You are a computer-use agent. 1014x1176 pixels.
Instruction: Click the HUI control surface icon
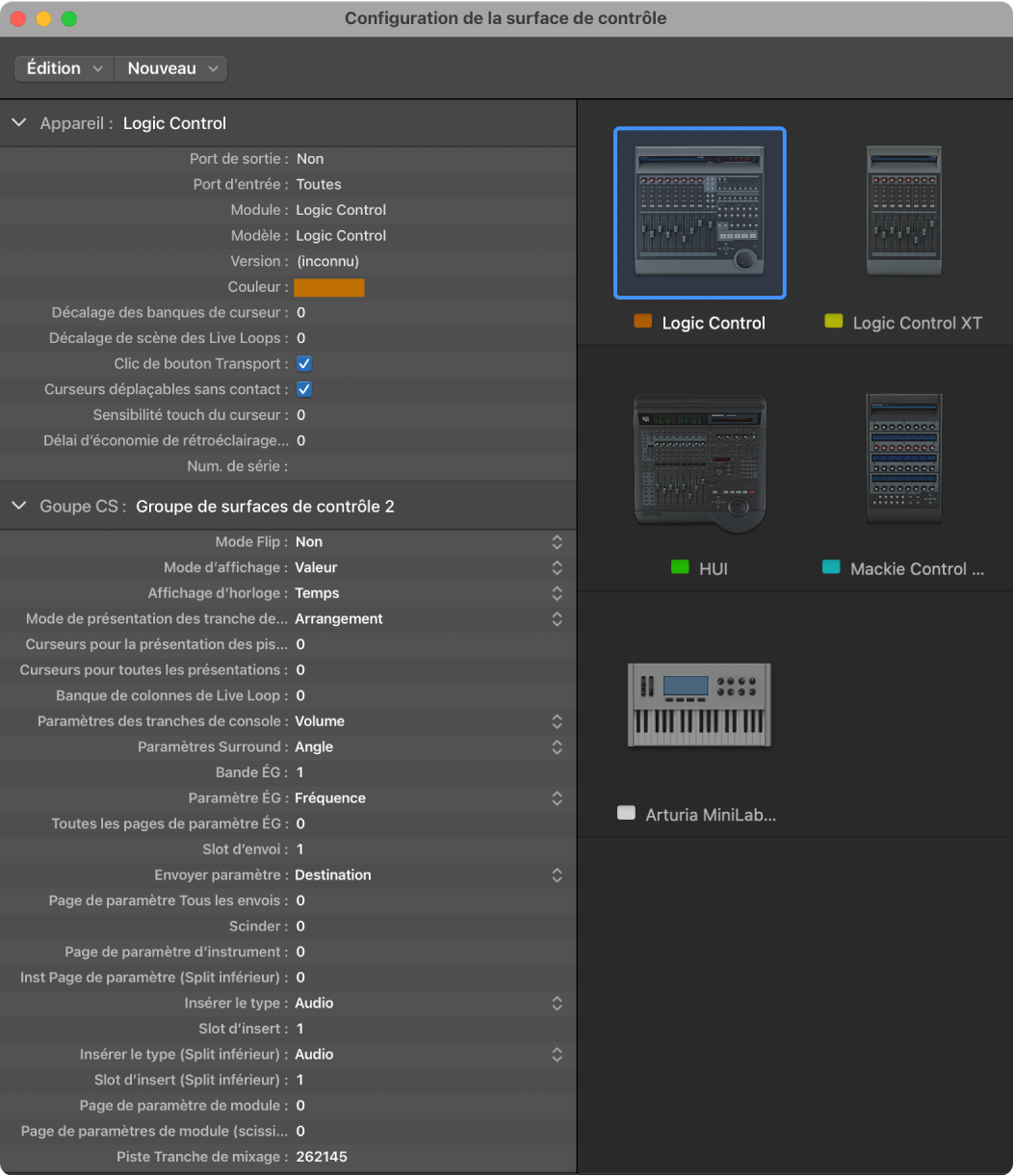click(x=699, y=460)
